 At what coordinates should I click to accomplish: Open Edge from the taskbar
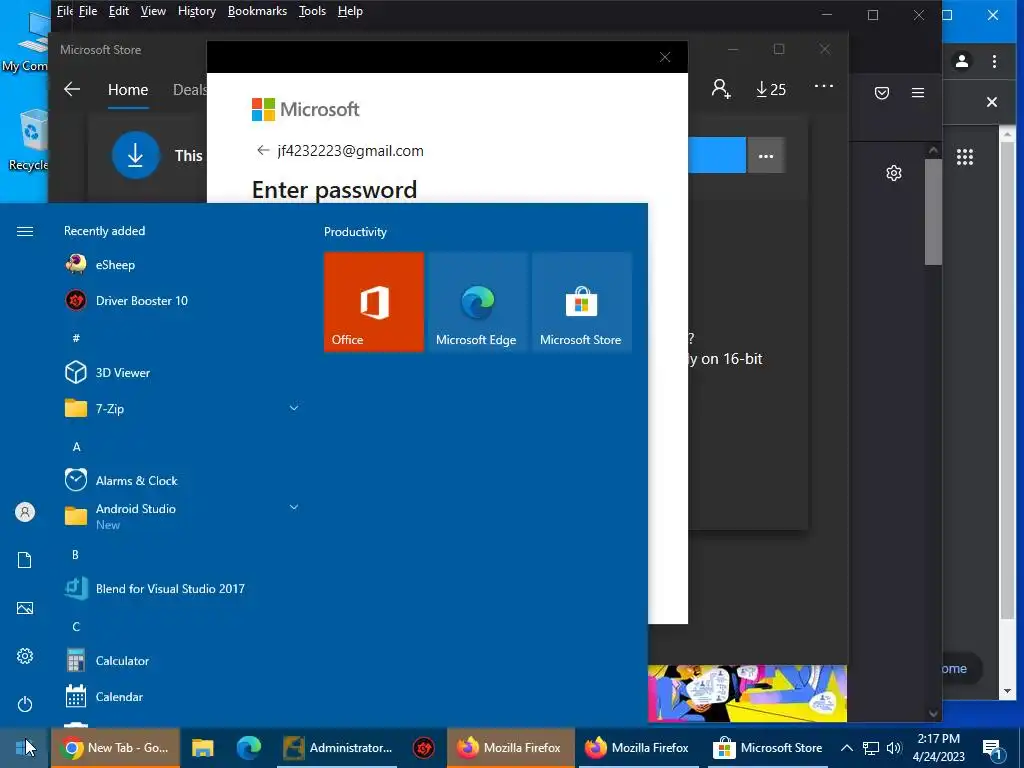[248, 748]
